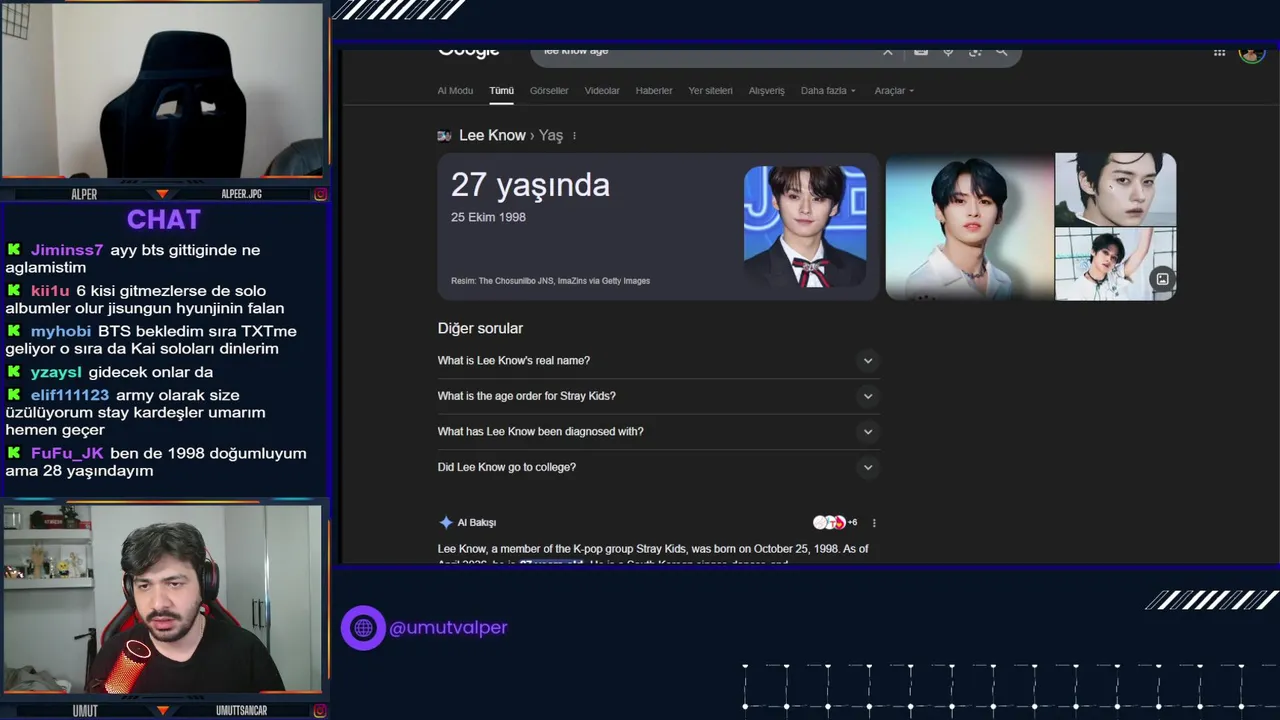Select the Tümü results tab
Image resolution: width=1280 pixels, height=720 pixels.
coord(501,91)
